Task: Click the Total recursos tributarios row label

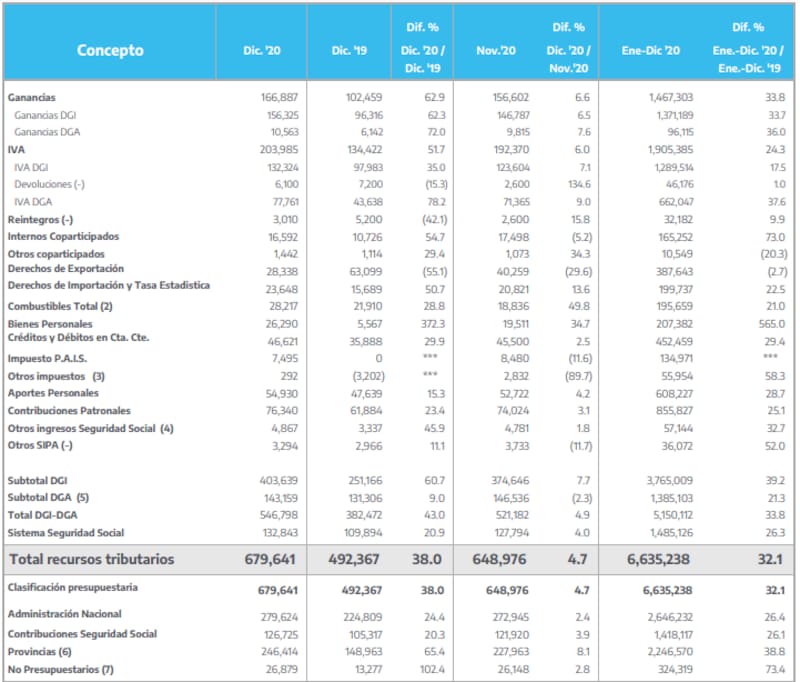Action: pyautogui.click(x=90, y=559)
